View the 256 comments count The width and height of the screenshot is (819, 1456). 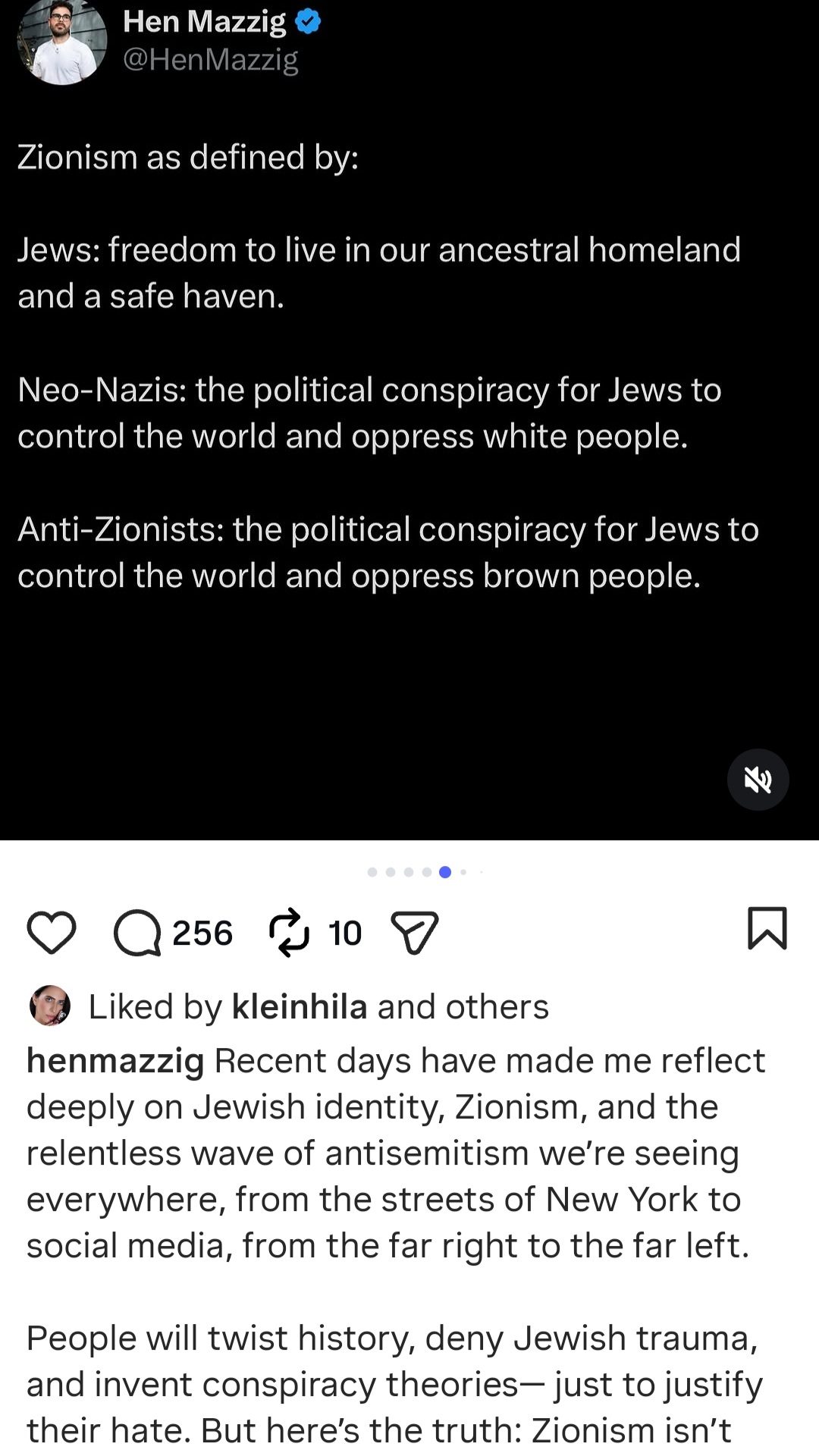[202, 933]
